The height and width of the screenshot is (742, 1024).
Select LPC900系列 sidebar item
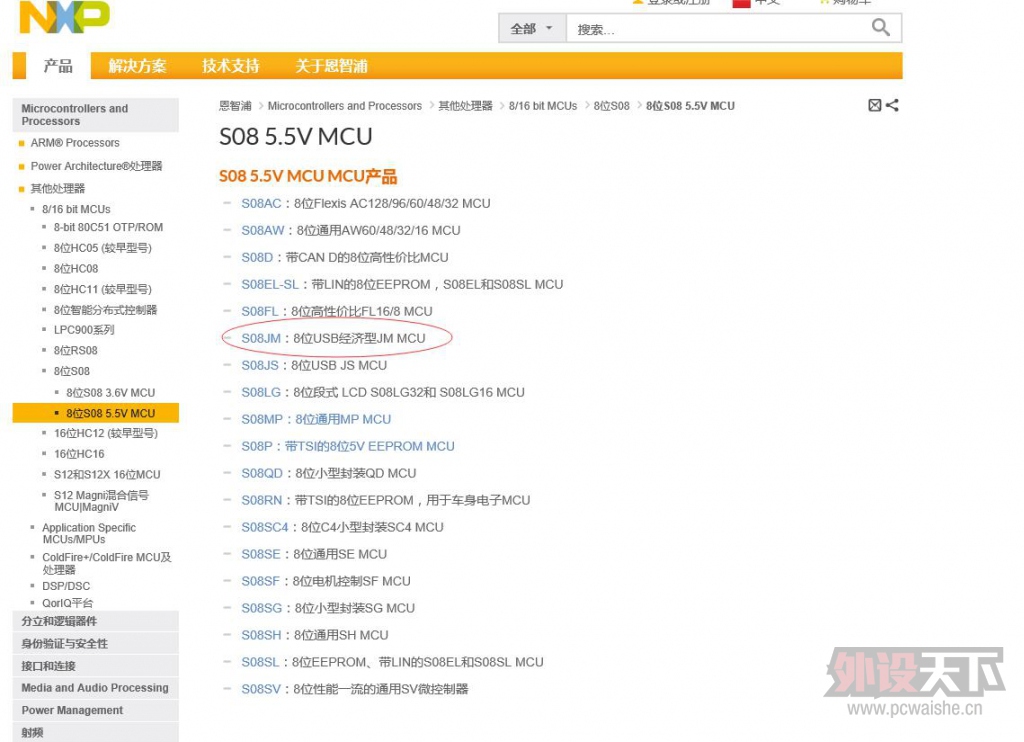[x=84, y=330]
